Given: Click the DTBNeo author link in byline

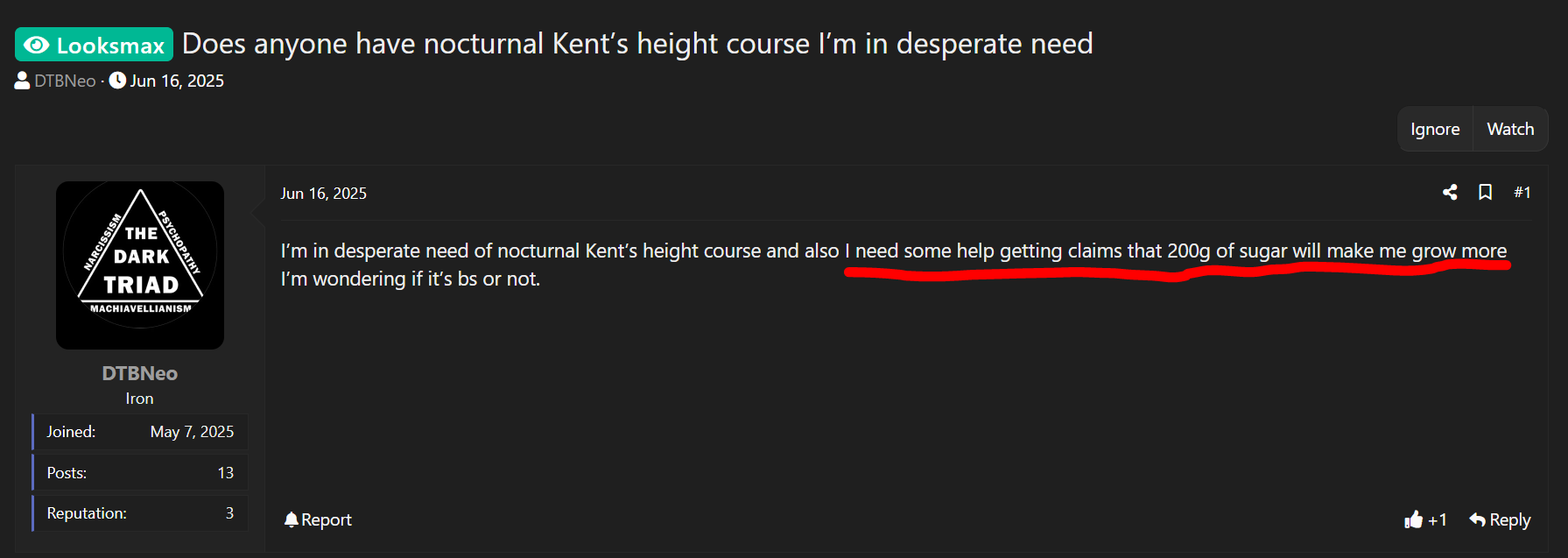Looking at the screenshot, I should tap(65, 81).
